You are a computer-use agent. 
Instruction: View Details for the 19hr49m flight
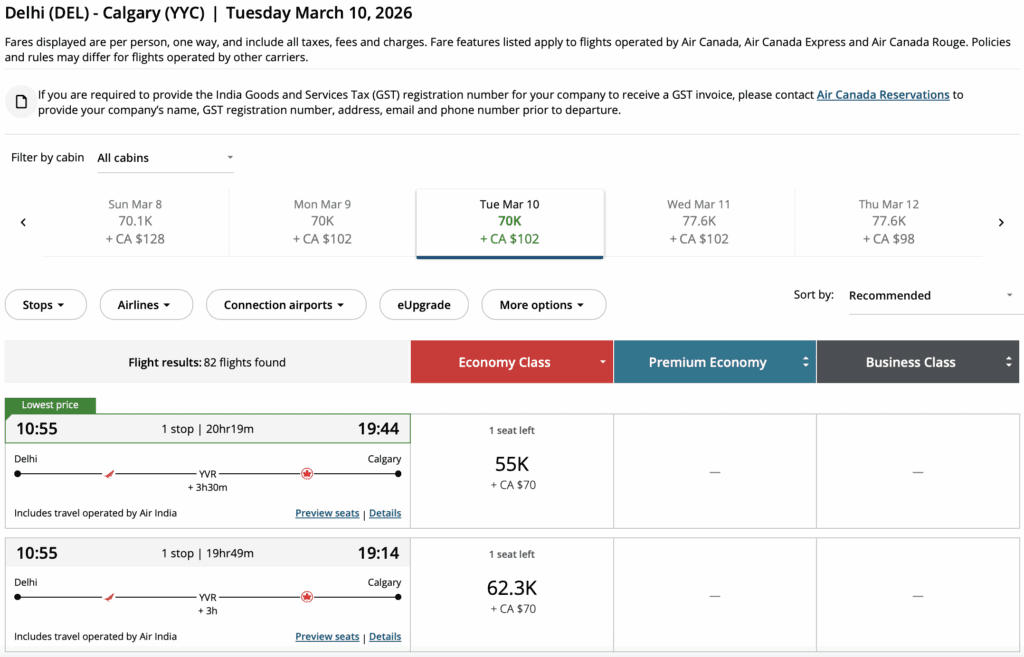[385, 637]
